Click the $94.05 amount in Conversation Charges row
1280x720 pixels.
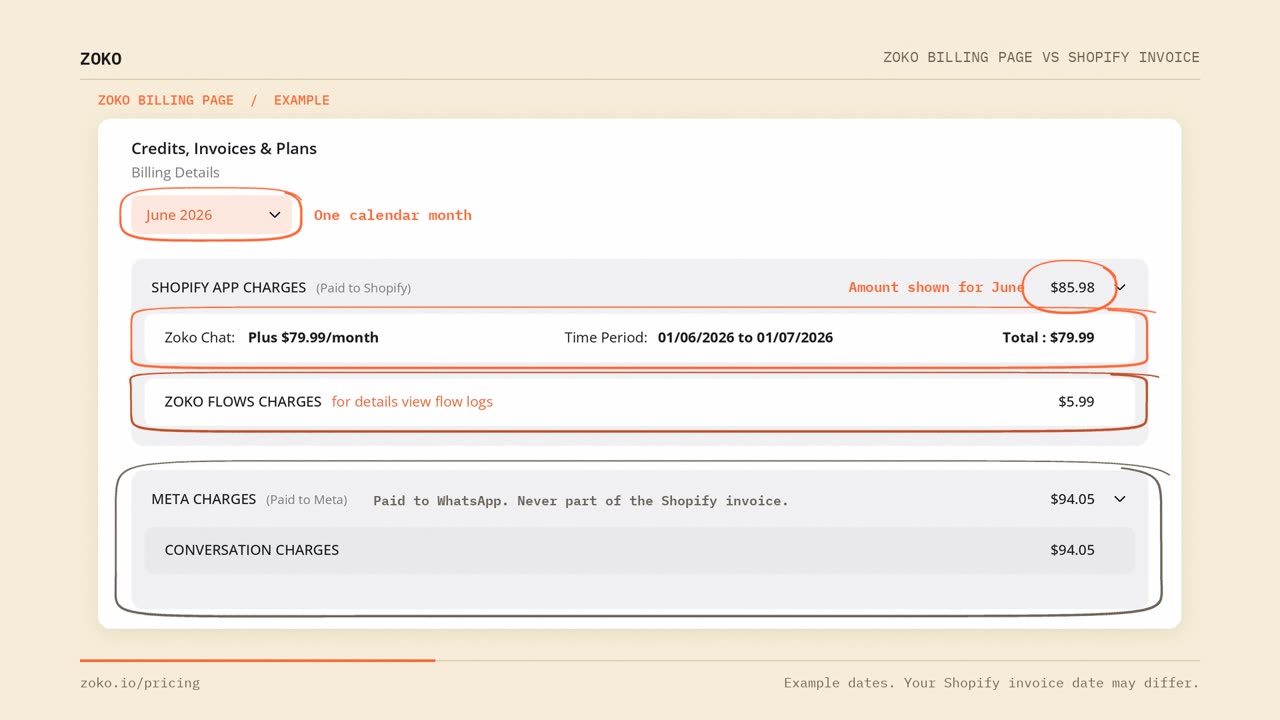pyautogui.click(x=1072, y=550)
